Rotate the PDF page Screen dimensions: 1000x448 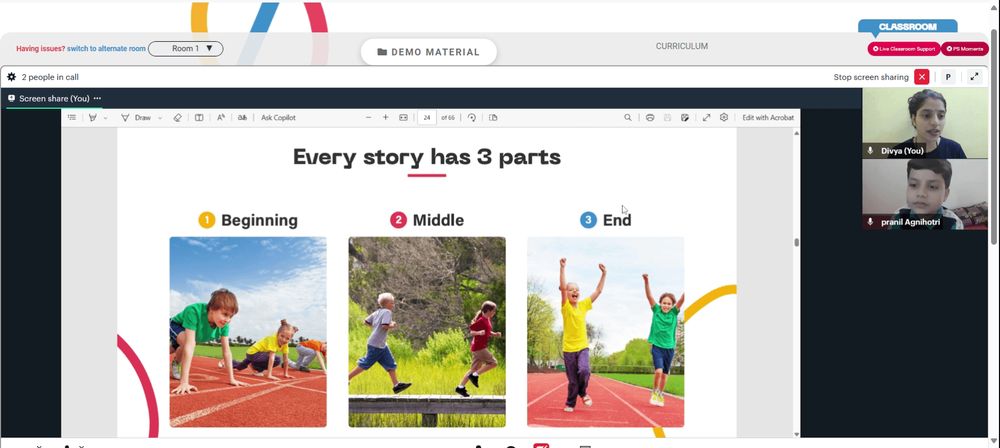(x=471, y=117)
